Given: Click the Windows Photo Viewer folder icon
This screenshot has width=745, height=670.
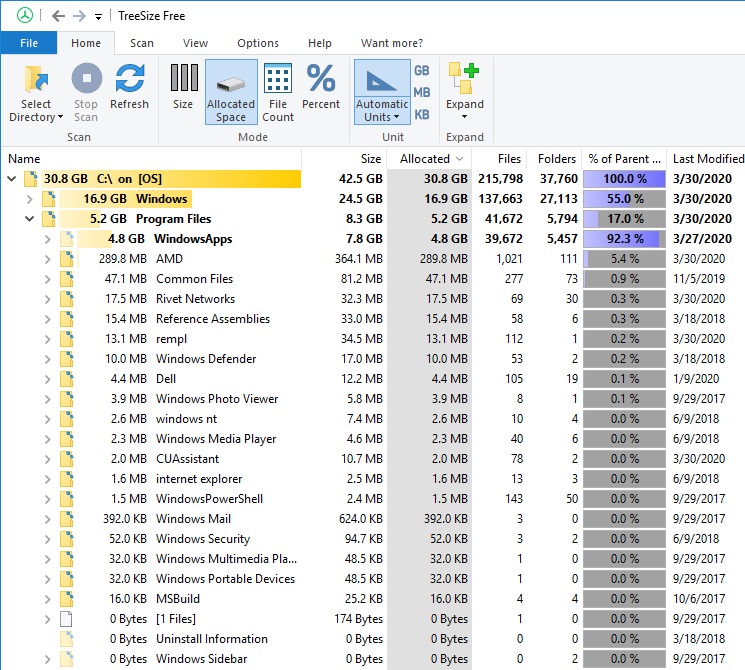Looking at the screenshot, I should pyautogui.click(x=67, y=399).
